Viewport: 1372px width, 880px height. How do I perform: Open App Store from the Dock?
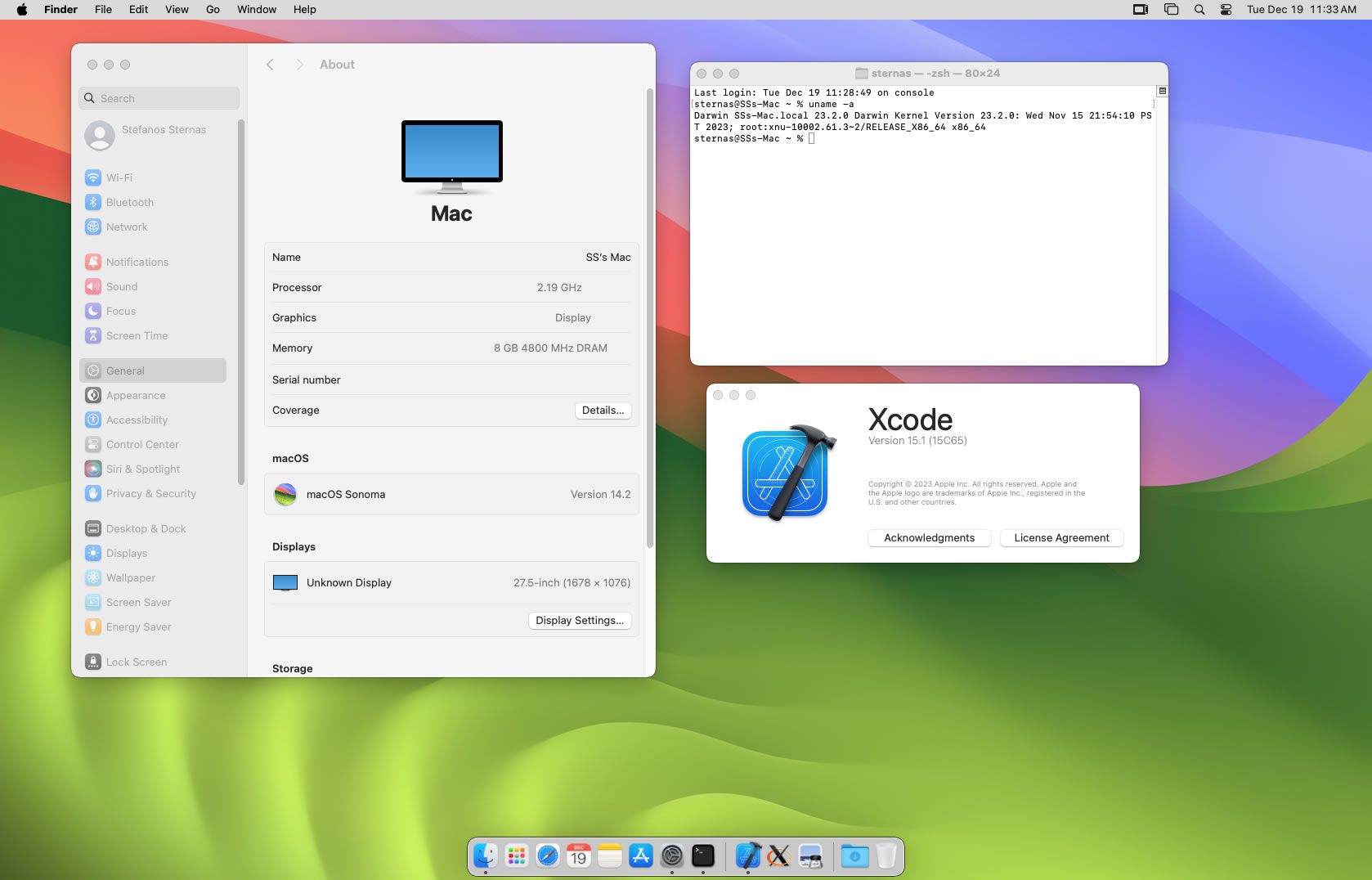pos(641,855)
